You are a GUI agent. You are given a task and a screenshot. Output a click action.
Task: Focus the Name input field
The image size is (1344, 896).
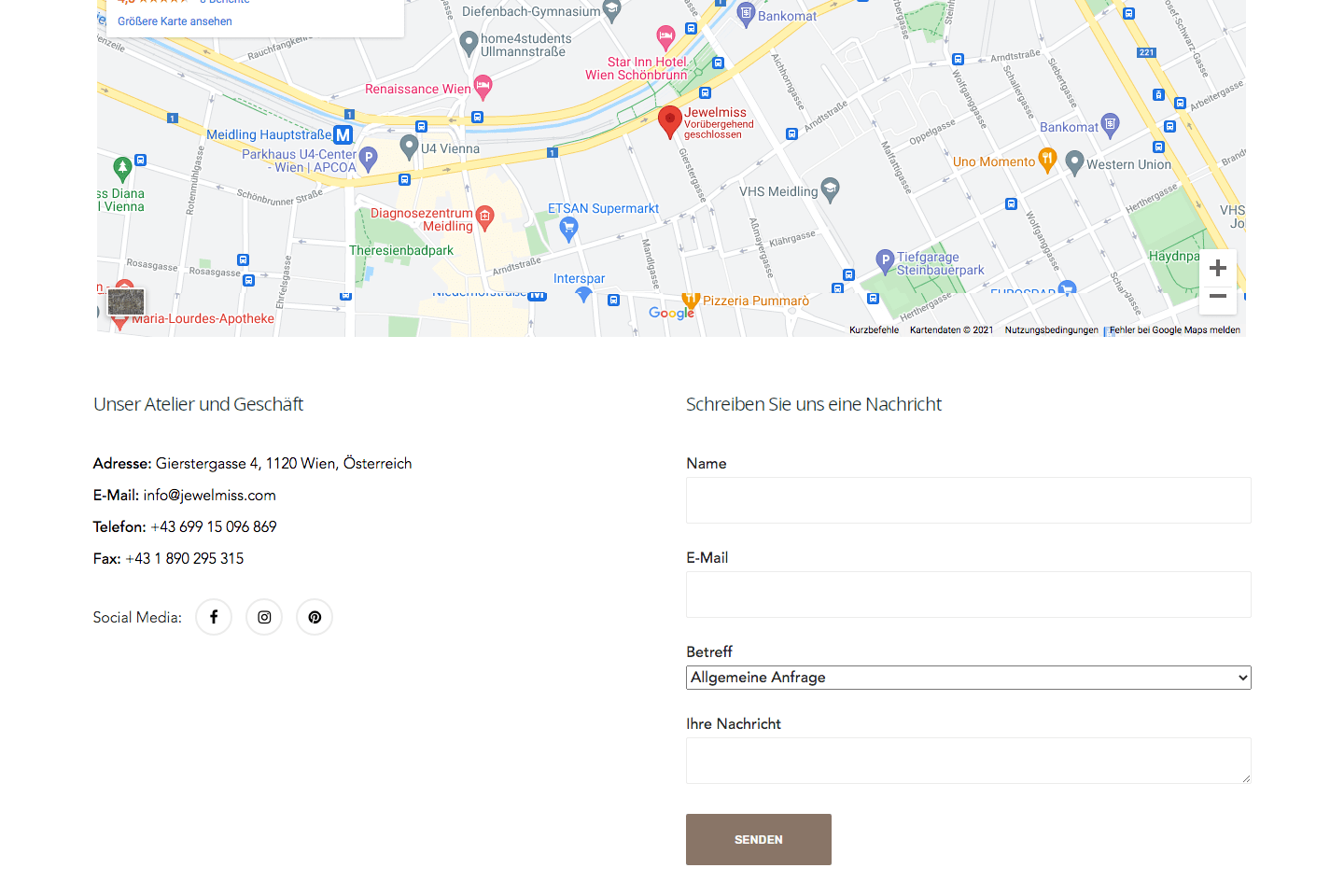tap(968, 500)
